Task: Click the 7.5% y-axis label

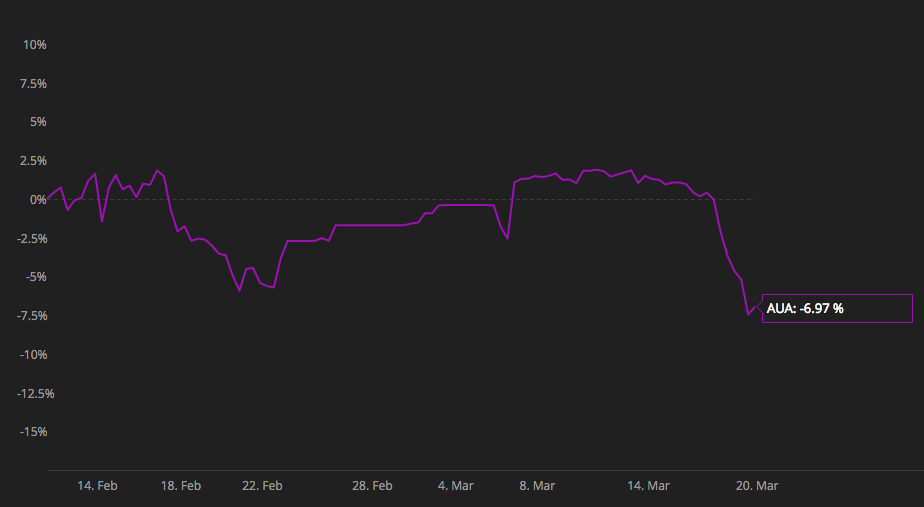Action: (33, 84)
